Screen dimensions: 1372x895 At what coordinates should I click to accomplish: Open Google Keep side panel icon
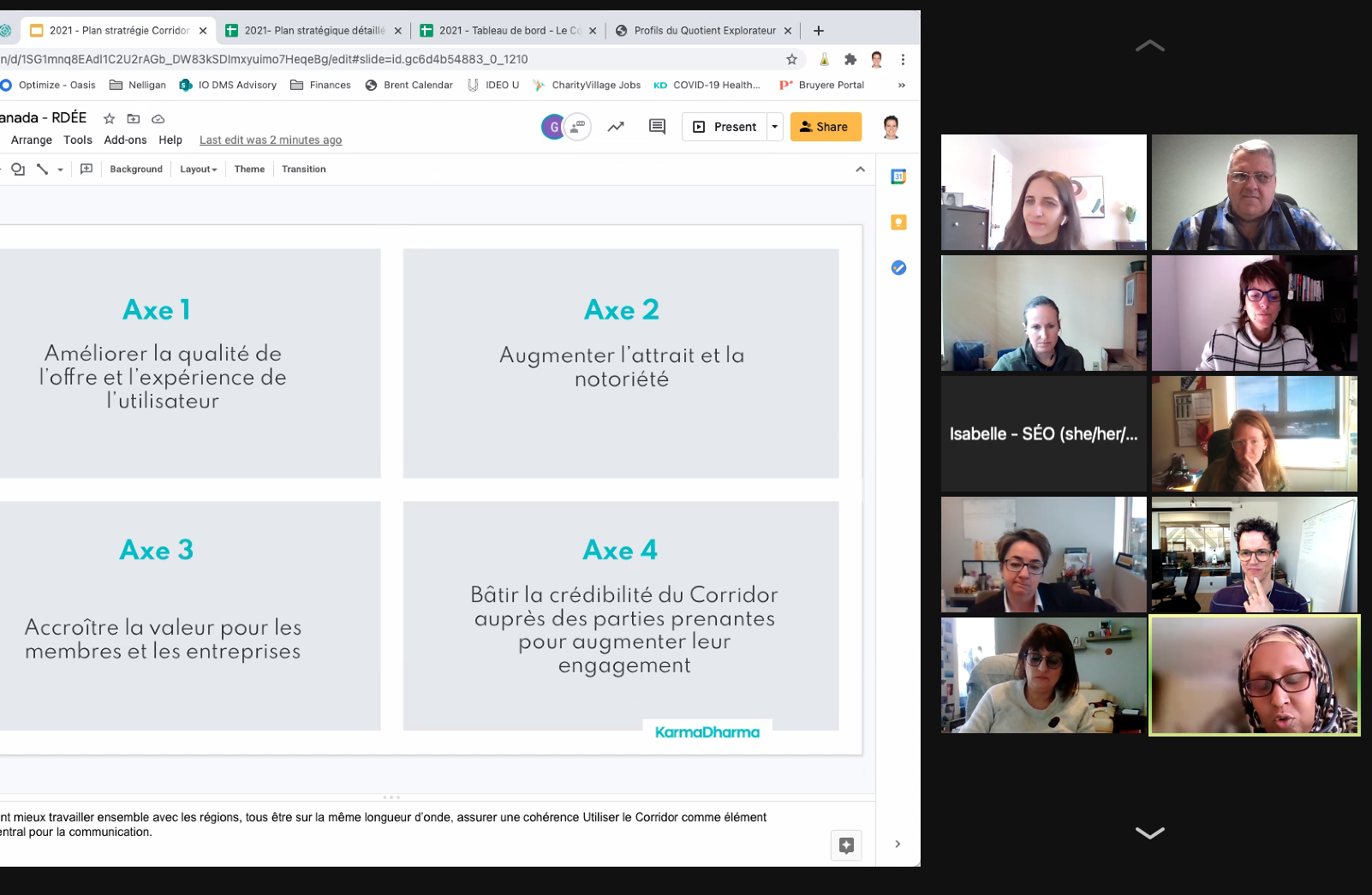click(x=898, y=223)
